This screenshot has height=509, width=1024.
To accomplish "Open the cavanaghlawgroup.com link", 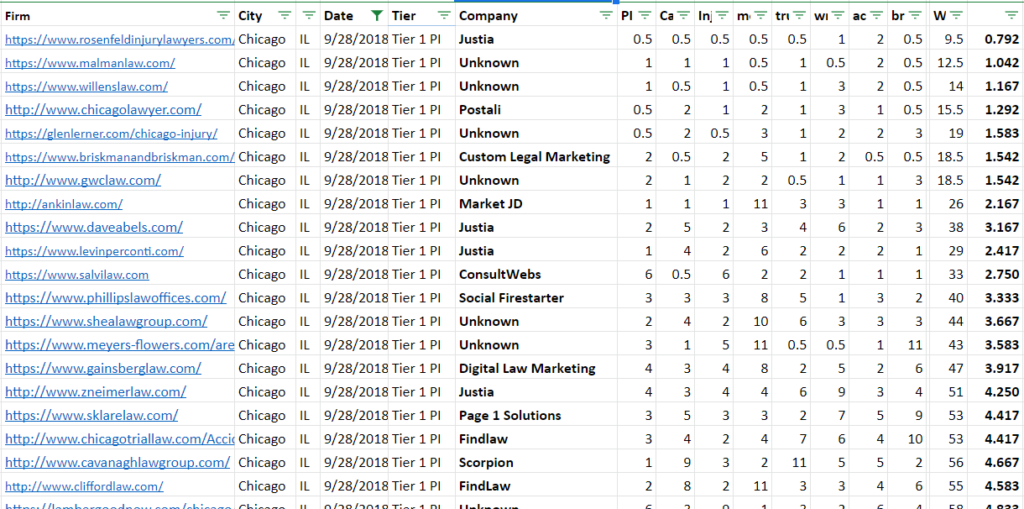I will [x=118, y=463].
